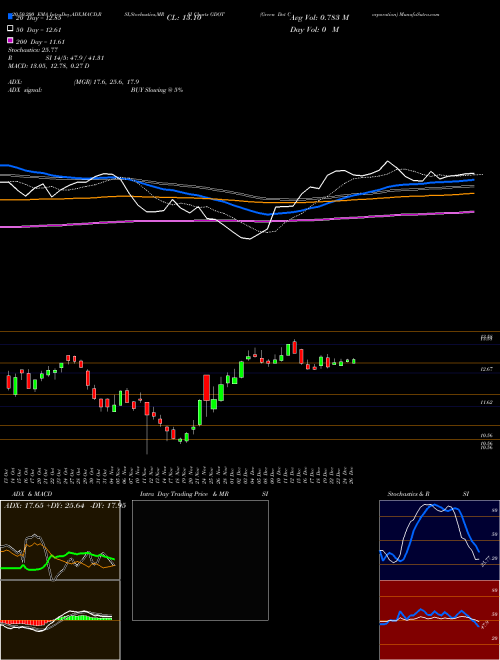Click the 12.67 price axis label
This screenshot has width=500, height=660.
click(x=487, y=369)
